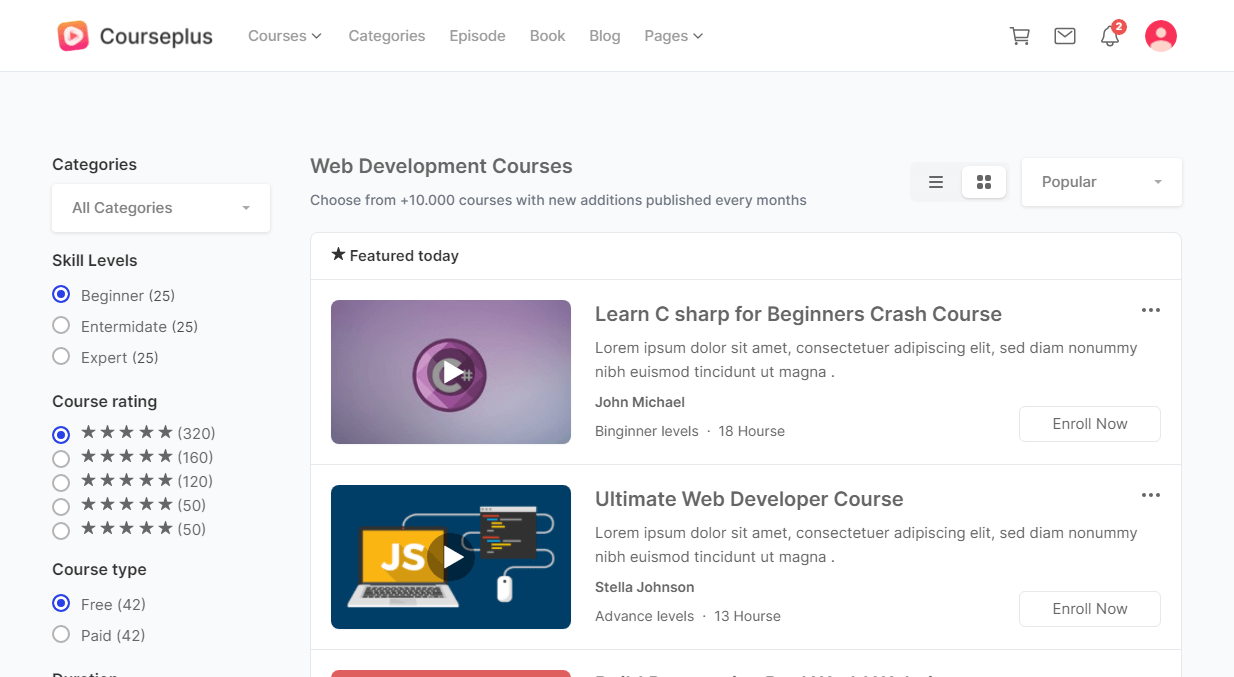Click the Courseplus logo

(135, 36)
